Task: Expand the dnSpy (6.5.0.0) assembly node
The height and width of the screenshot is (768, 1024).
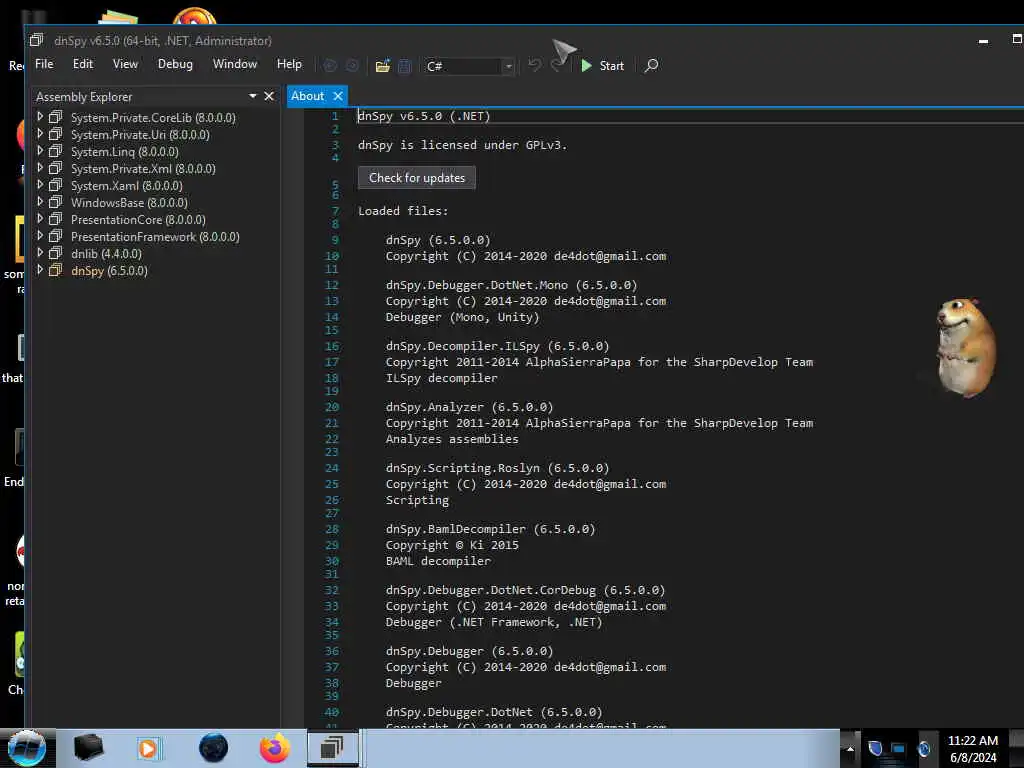Action: point(40,269)
